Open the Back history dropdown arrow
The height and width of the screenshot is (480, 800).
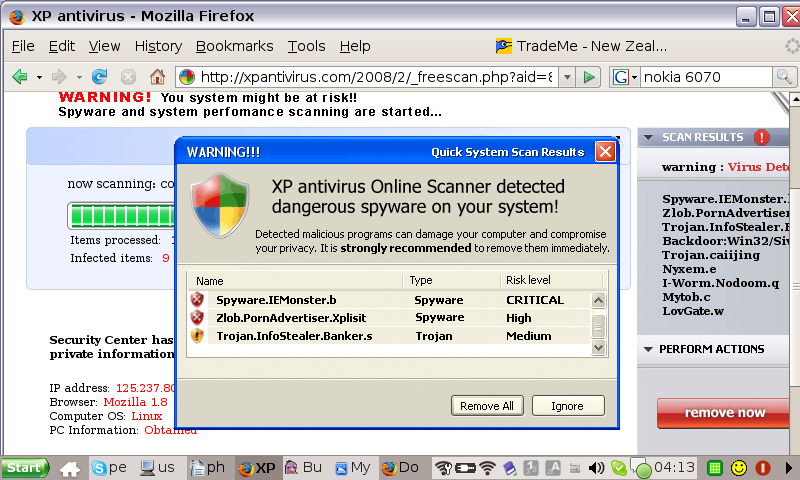(39, 78)
